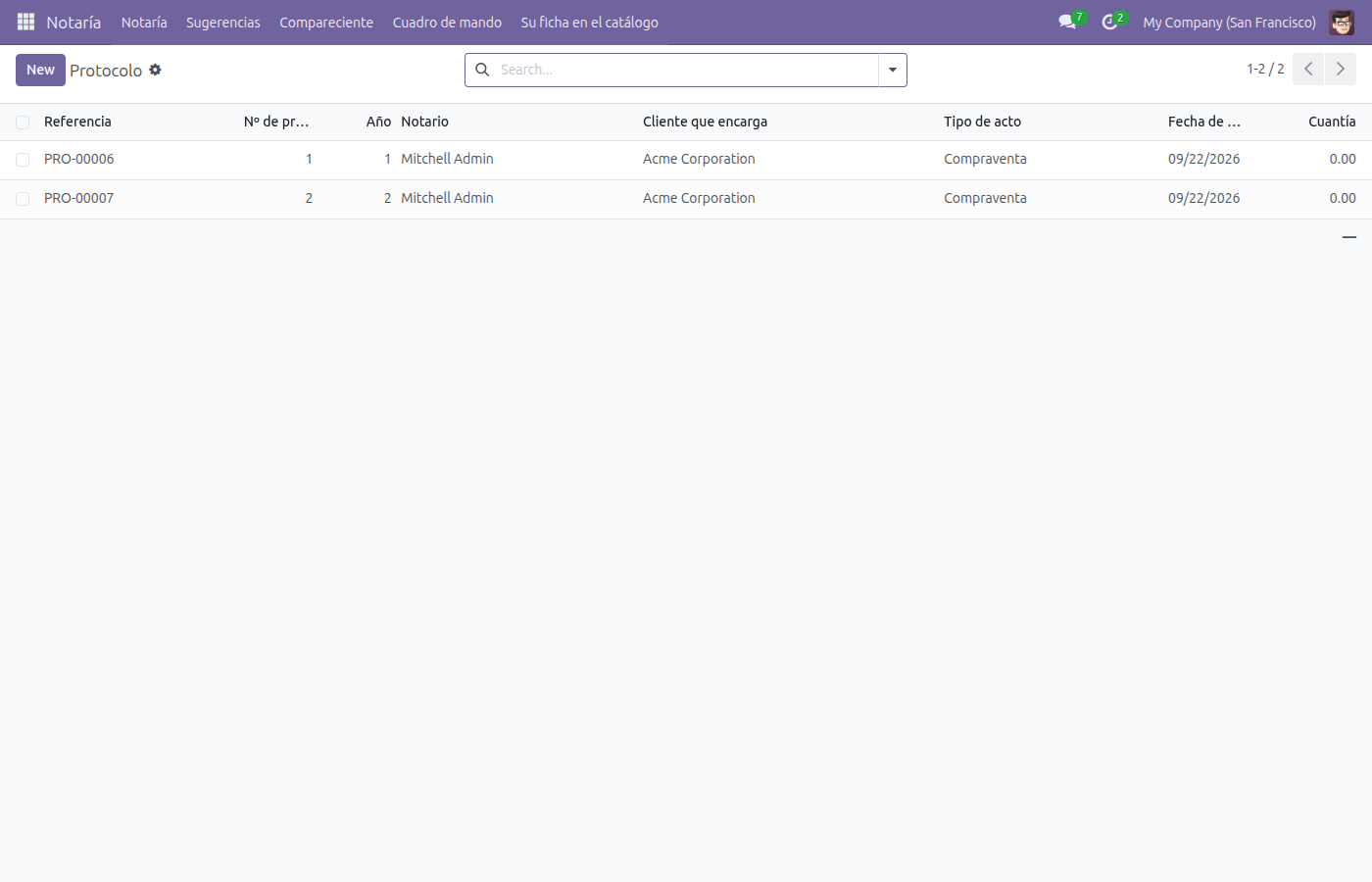Open the Protocolo gear actions menu
Viewport: 1372px width, 882px height.
click(x=155, y=70)
